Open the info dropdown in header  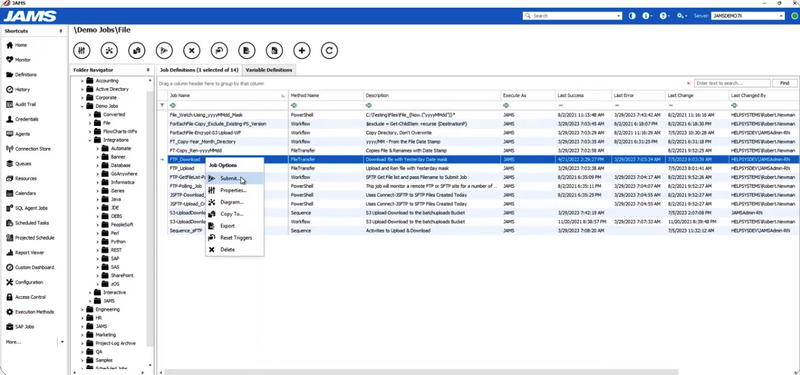[x=647, y=16]
